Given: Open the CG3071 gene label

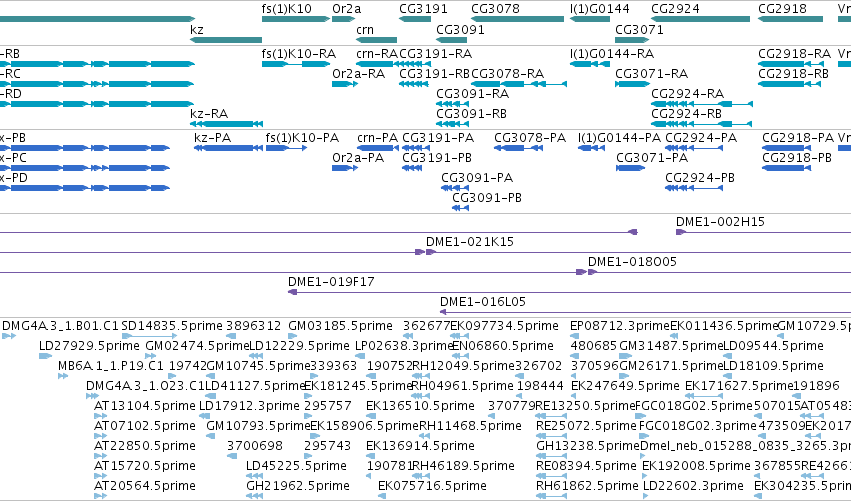Looking at the screenshot, I should click(x=639, y=29).
